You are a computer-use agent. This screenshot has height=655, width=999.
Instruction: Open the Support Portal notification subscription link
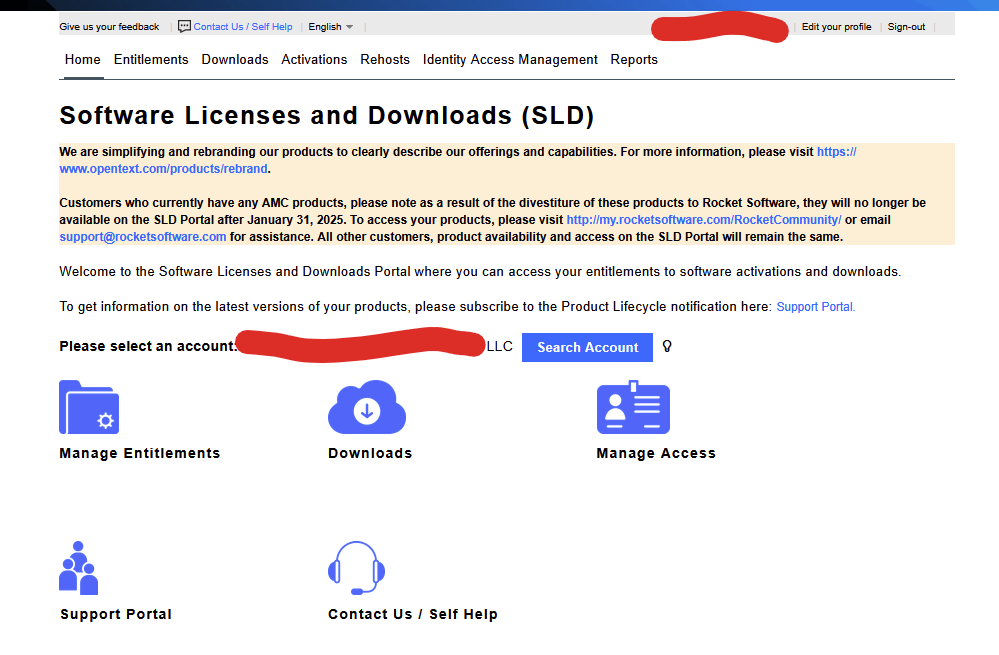point(814,306)
